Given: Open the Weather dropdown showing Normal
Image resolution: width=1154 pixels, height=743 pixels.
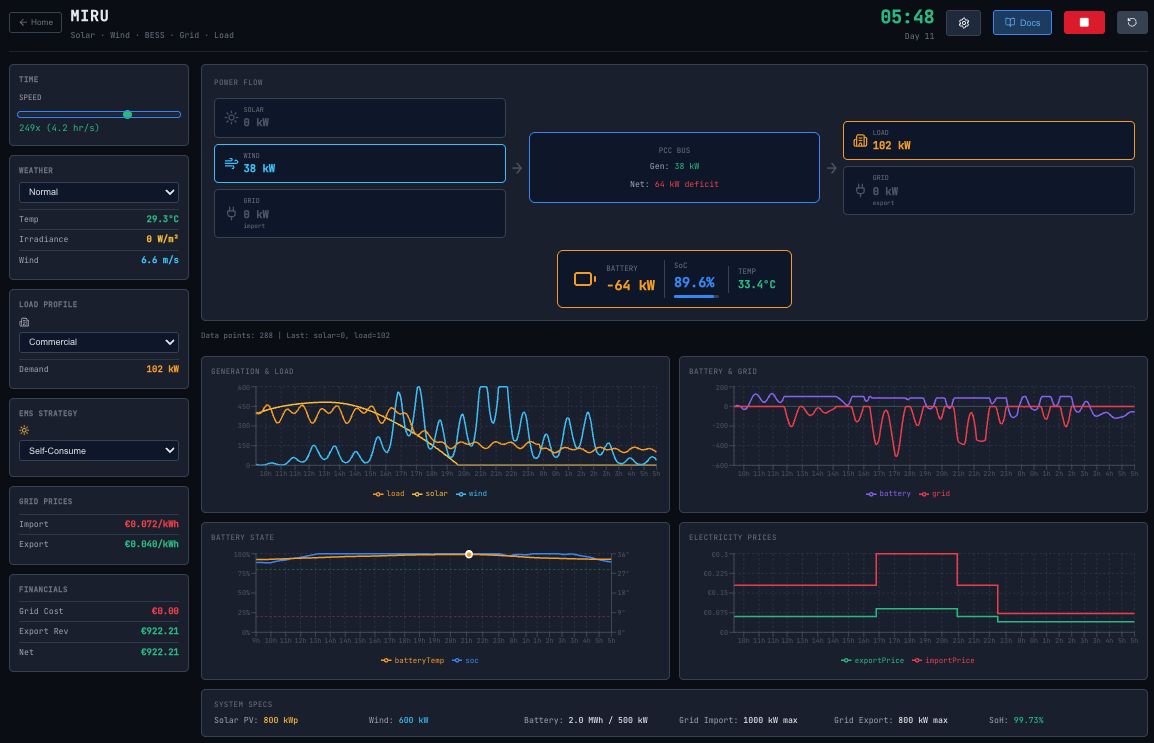Looking at the screenshot, I should (x=99, y=192).
